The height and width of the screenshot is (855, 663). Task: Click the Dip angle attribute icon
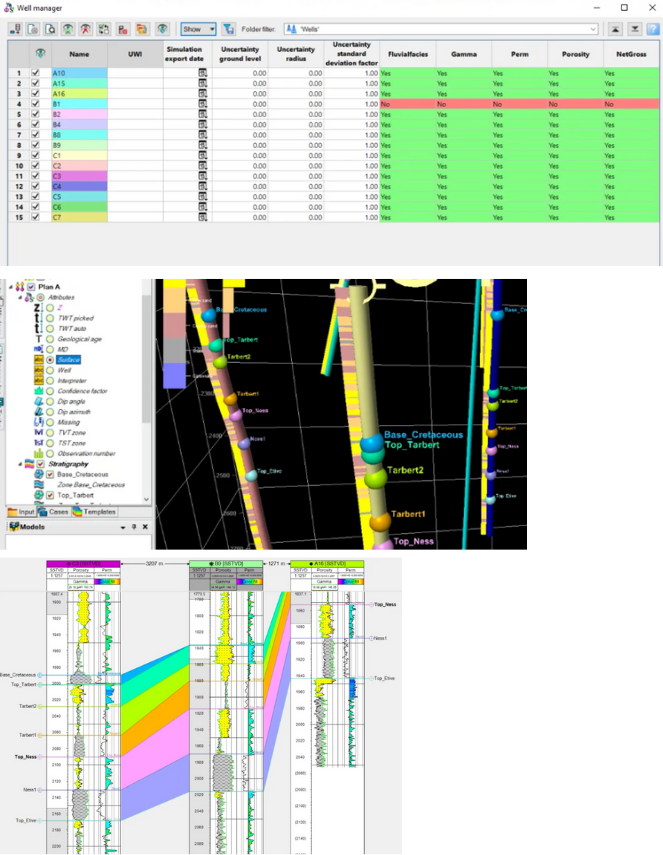coord(38,401)
